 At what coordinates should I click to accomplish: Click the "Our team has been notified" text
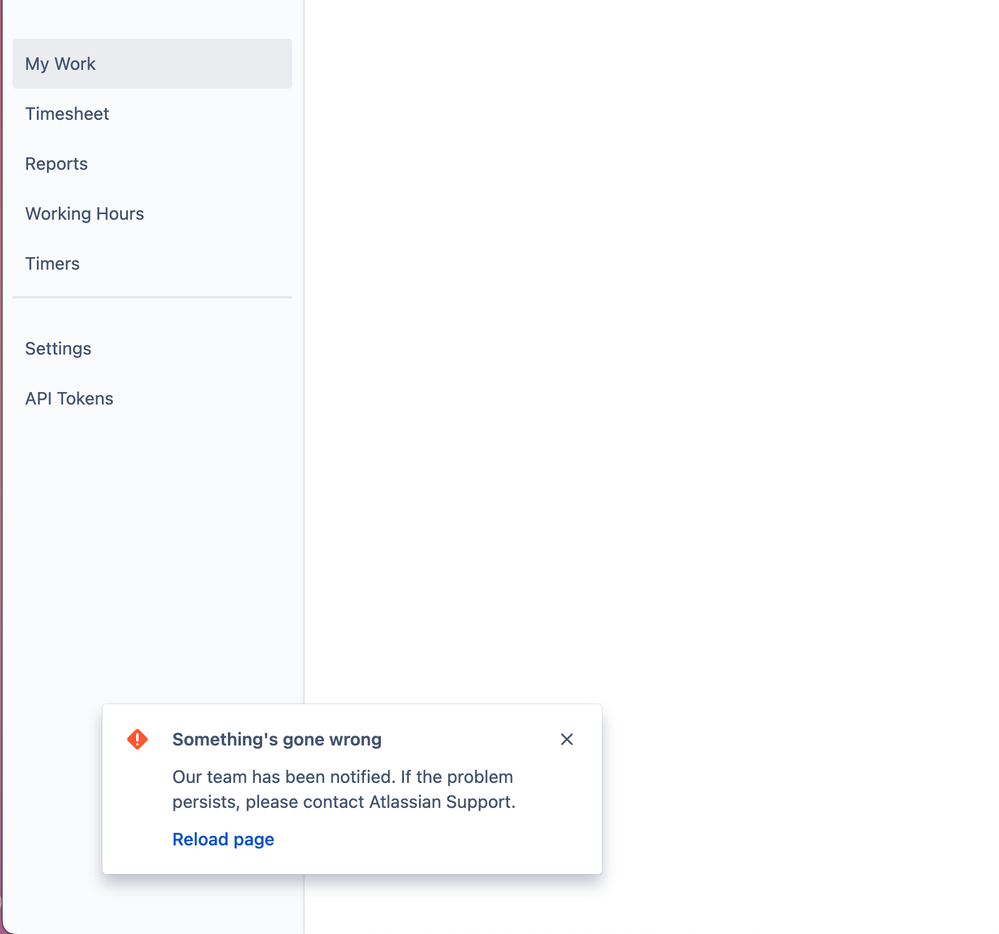(x=270, y=777)
